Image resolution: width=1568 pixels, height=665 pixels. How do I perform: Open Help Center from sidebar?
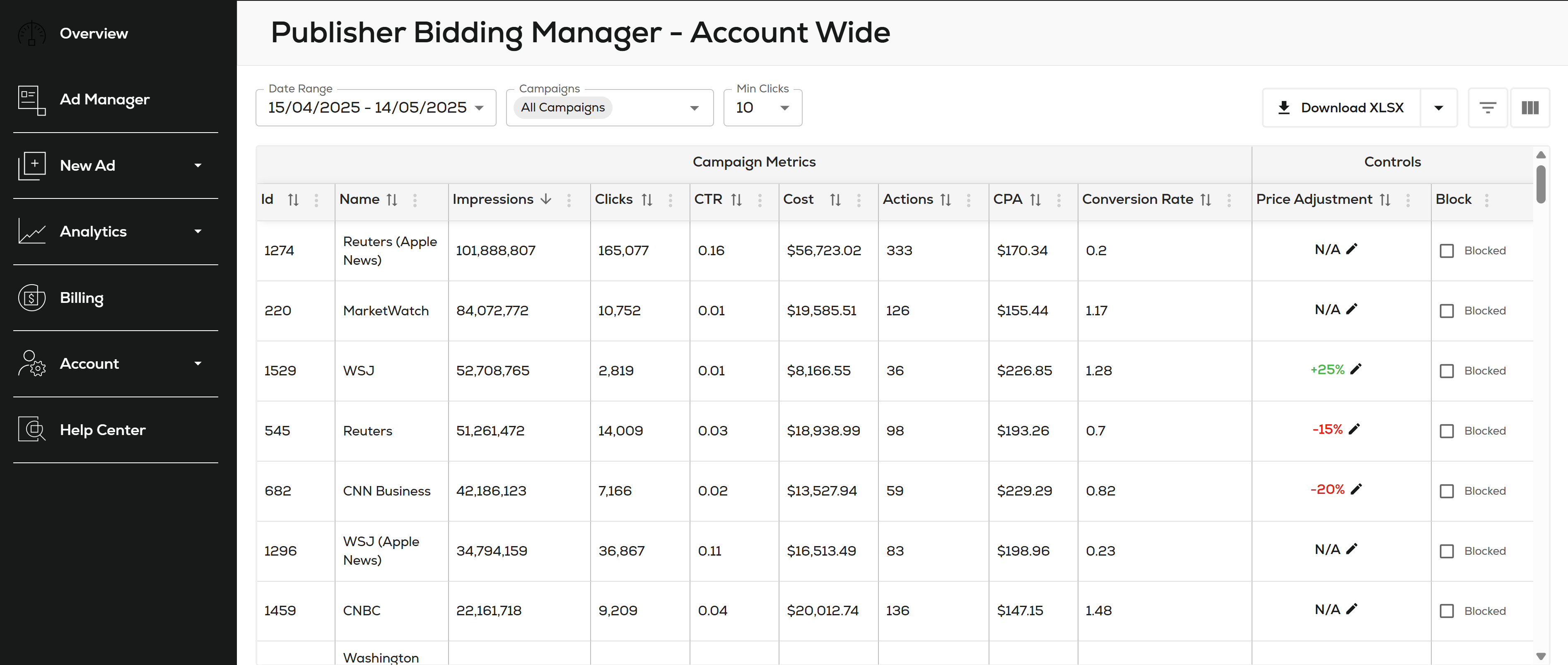click(x=103, y=430)
